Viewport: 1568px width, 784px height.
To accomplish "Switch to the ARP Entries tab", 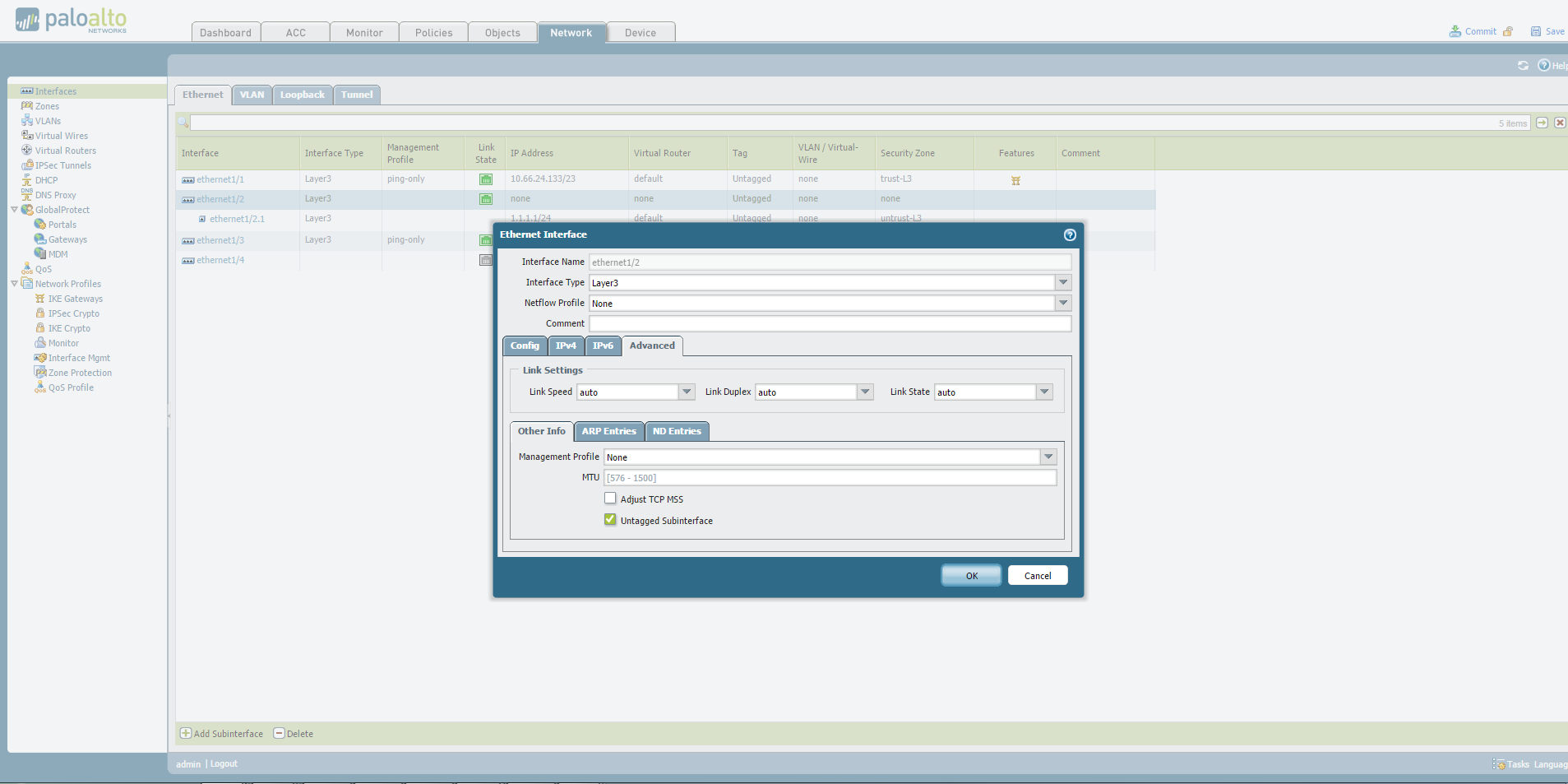I will [608, 432].
